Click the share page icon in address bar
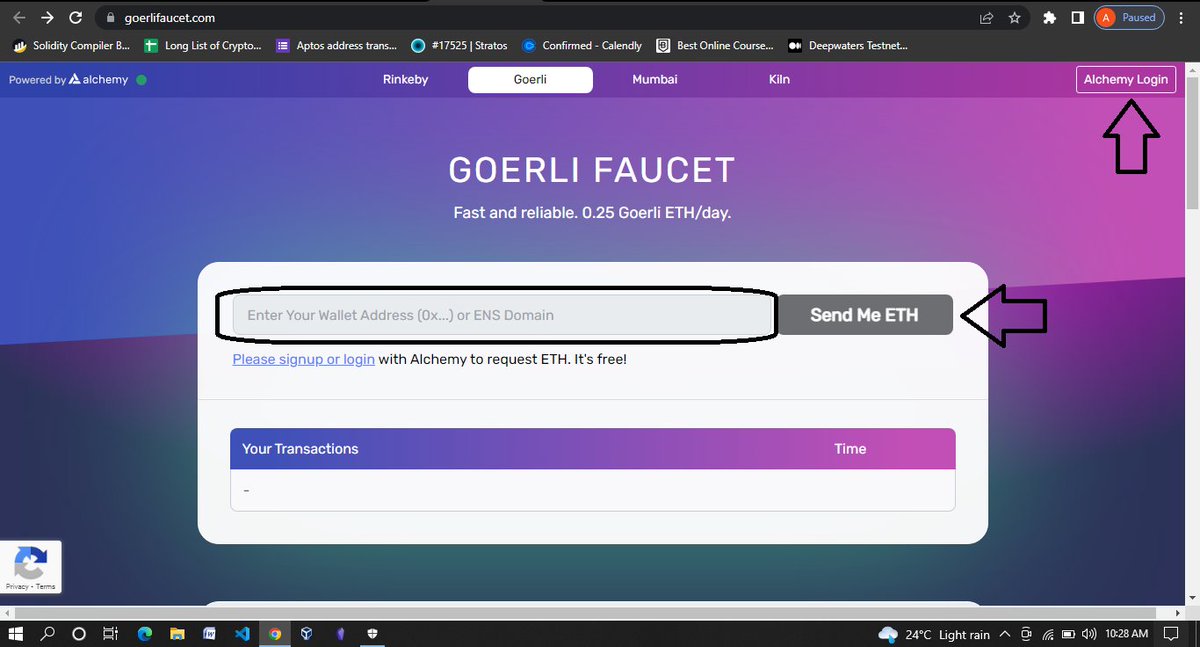The width and height of the screenshot is (1200, 647). pos(987,18)
